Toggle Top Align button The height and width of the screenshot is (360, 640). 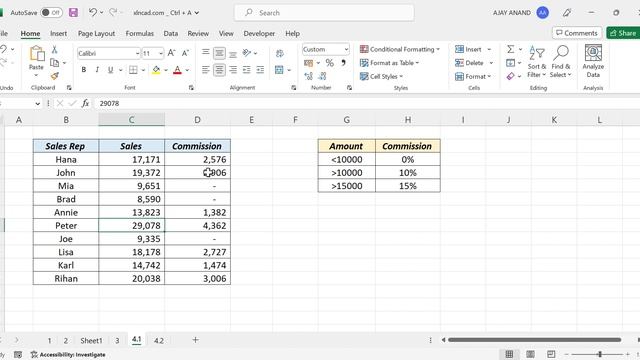click(206, 53)
